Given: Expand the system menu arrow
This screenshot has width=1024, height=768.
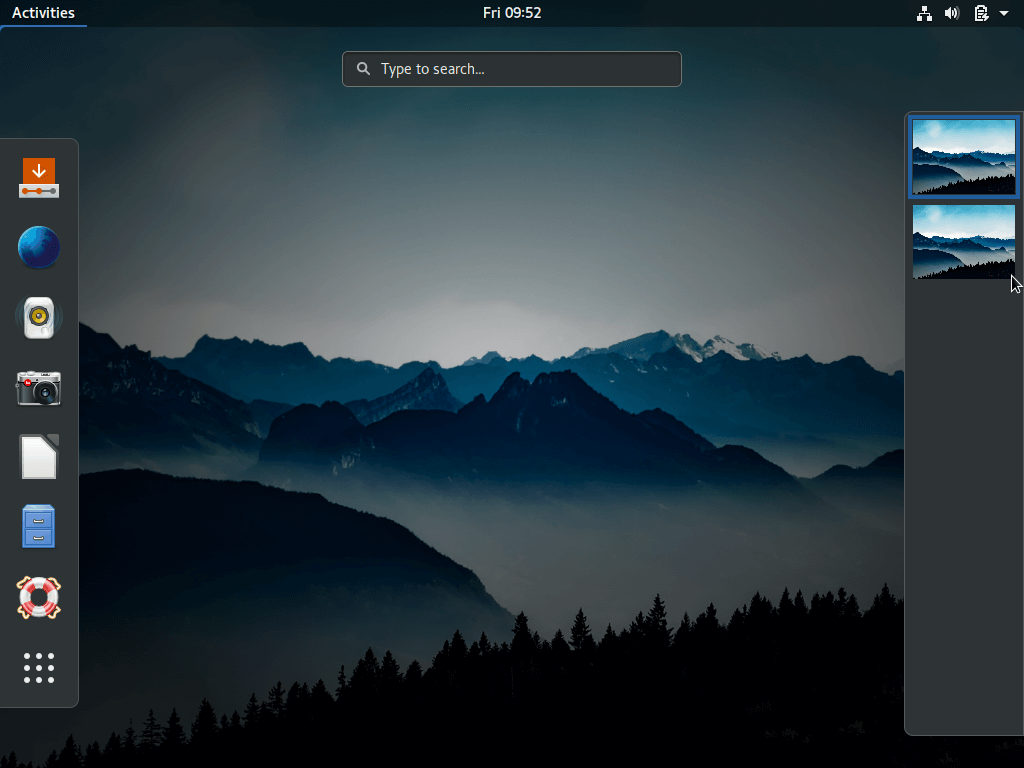Looking at the screenshot, I should [x=1004, y=13].
